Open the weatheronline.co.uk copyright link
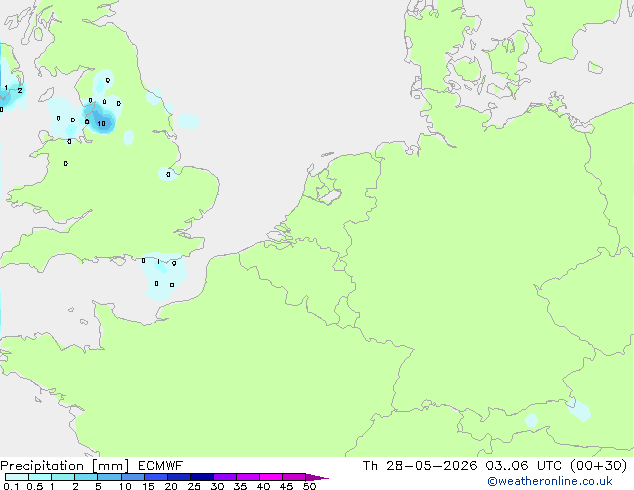This screenshot has height=490, width=634. [x=550, y=481]
